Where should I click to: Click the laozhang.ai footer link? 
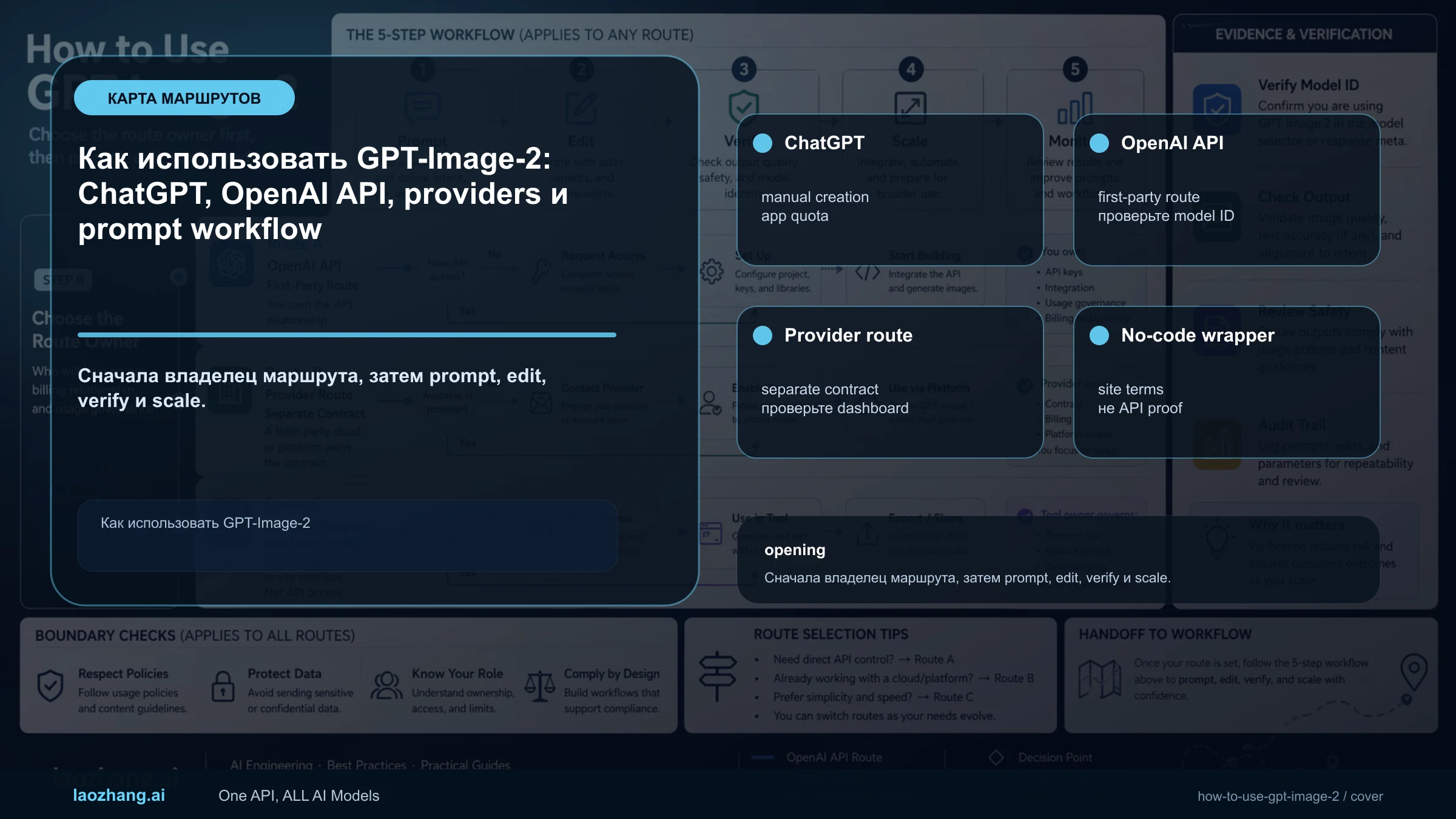point(119,795)
